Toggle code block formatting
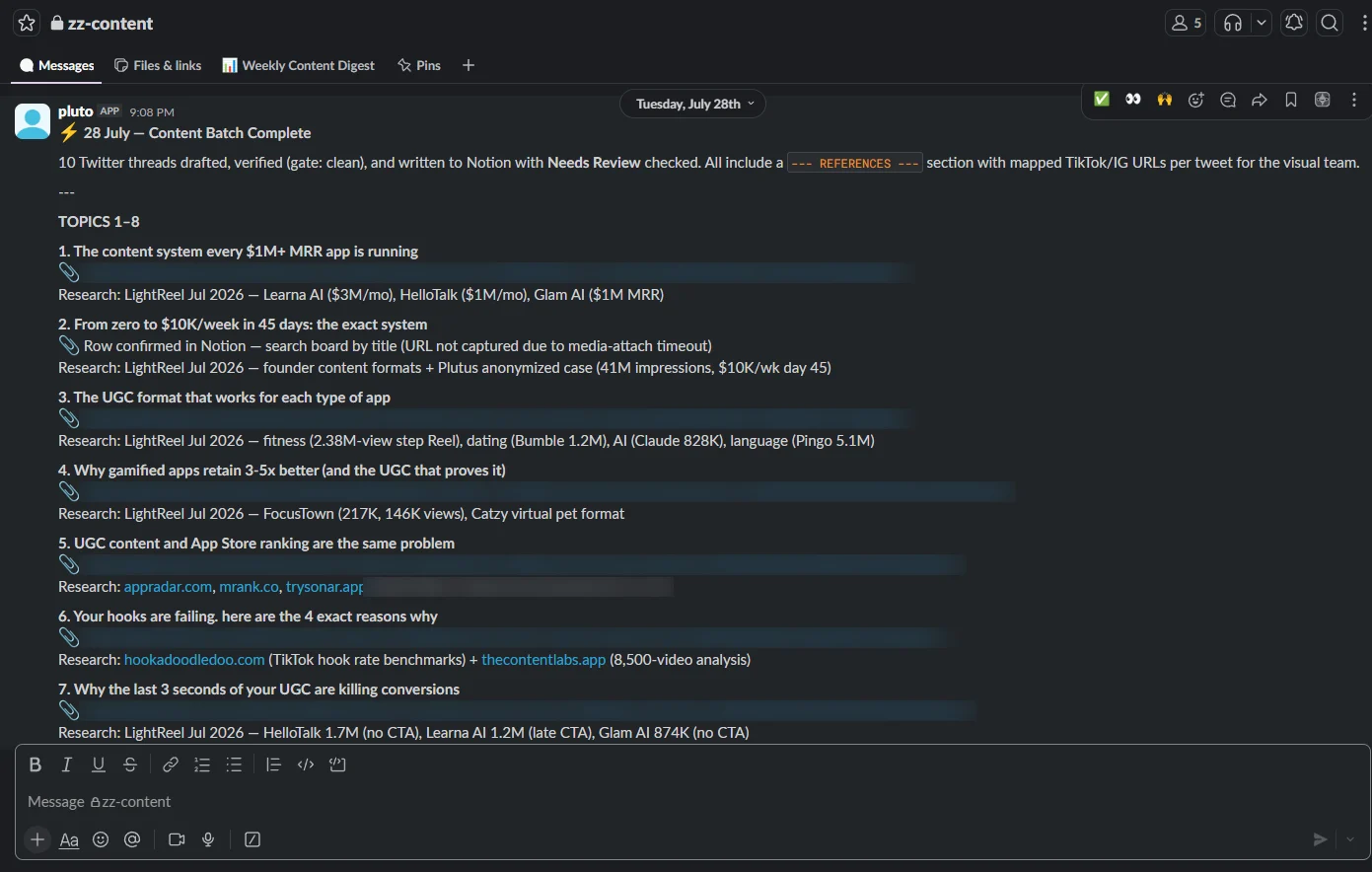1372x872 pixels. click(x=337, y=764)
